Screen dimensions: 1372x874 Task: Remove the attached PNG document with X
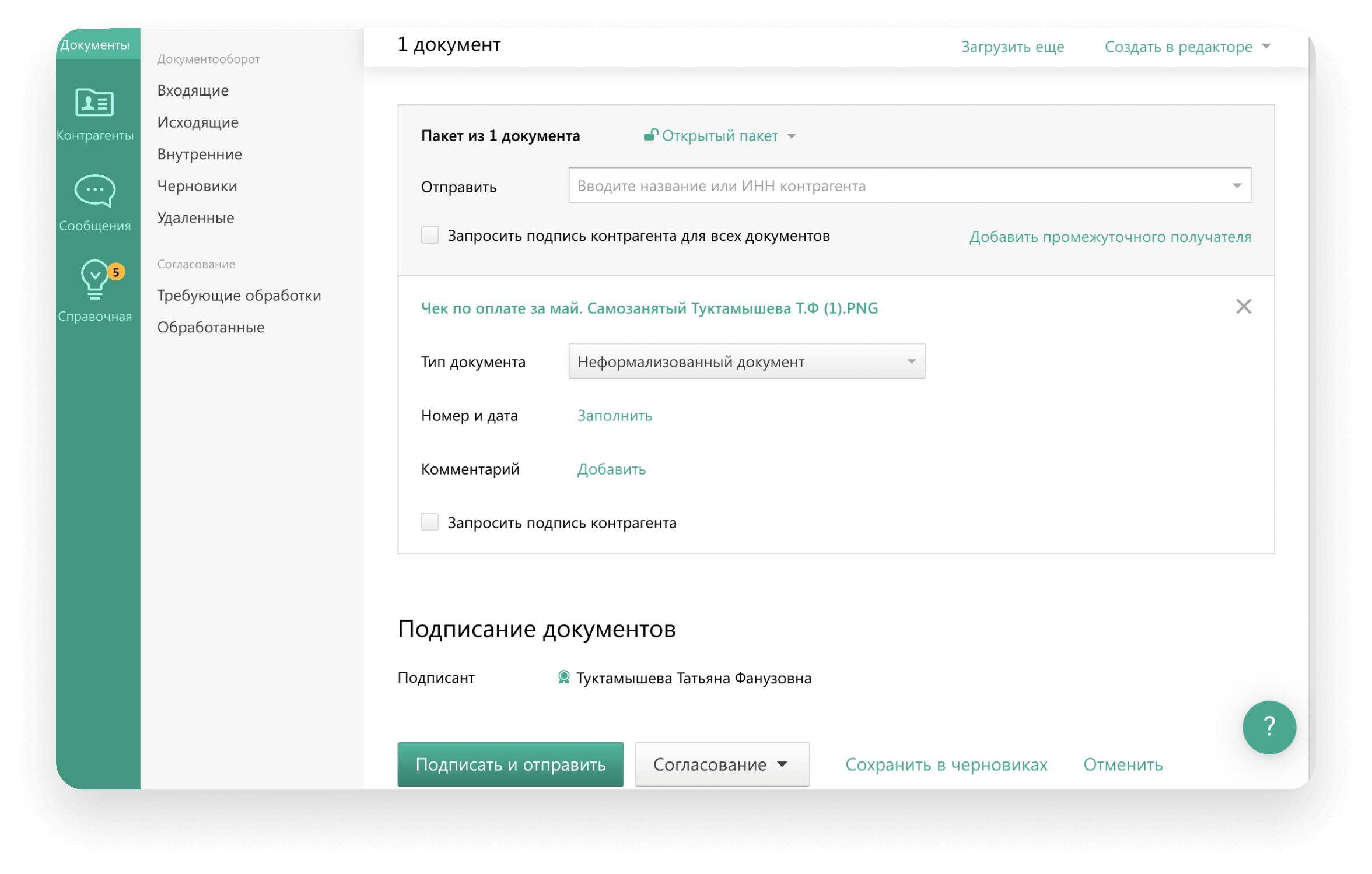[x=1243, y=307]
